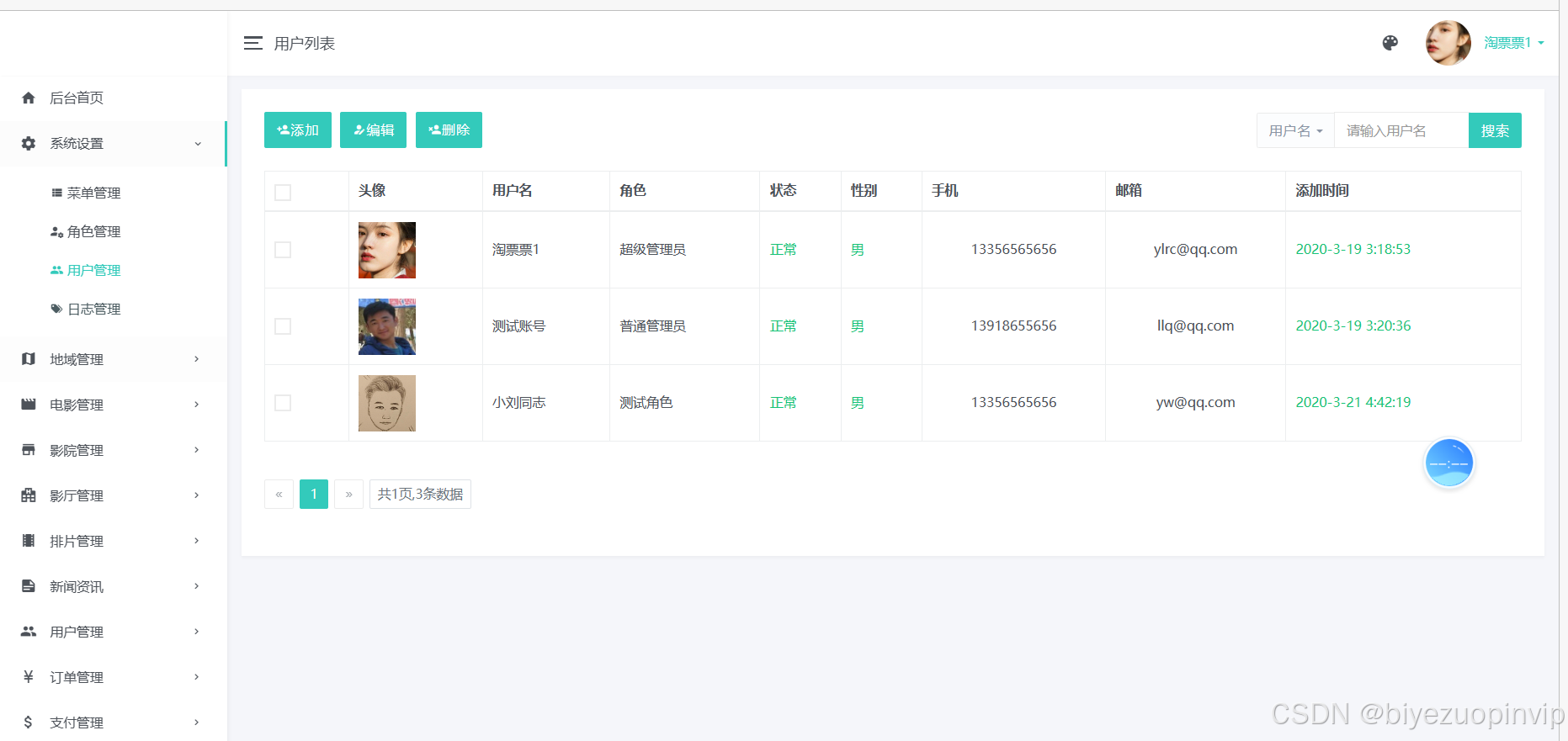Click the dollar icon beside 支付管理
The height and width of the screenshot is (741, 1568).
(x=29, y=722)
